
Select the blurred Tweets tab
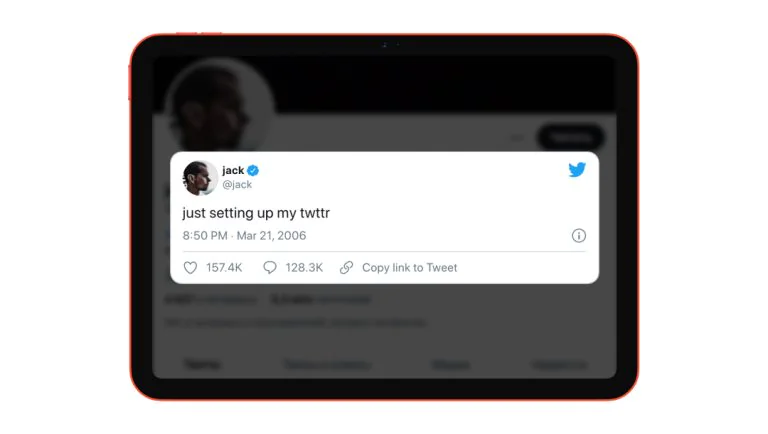(202, 364)
